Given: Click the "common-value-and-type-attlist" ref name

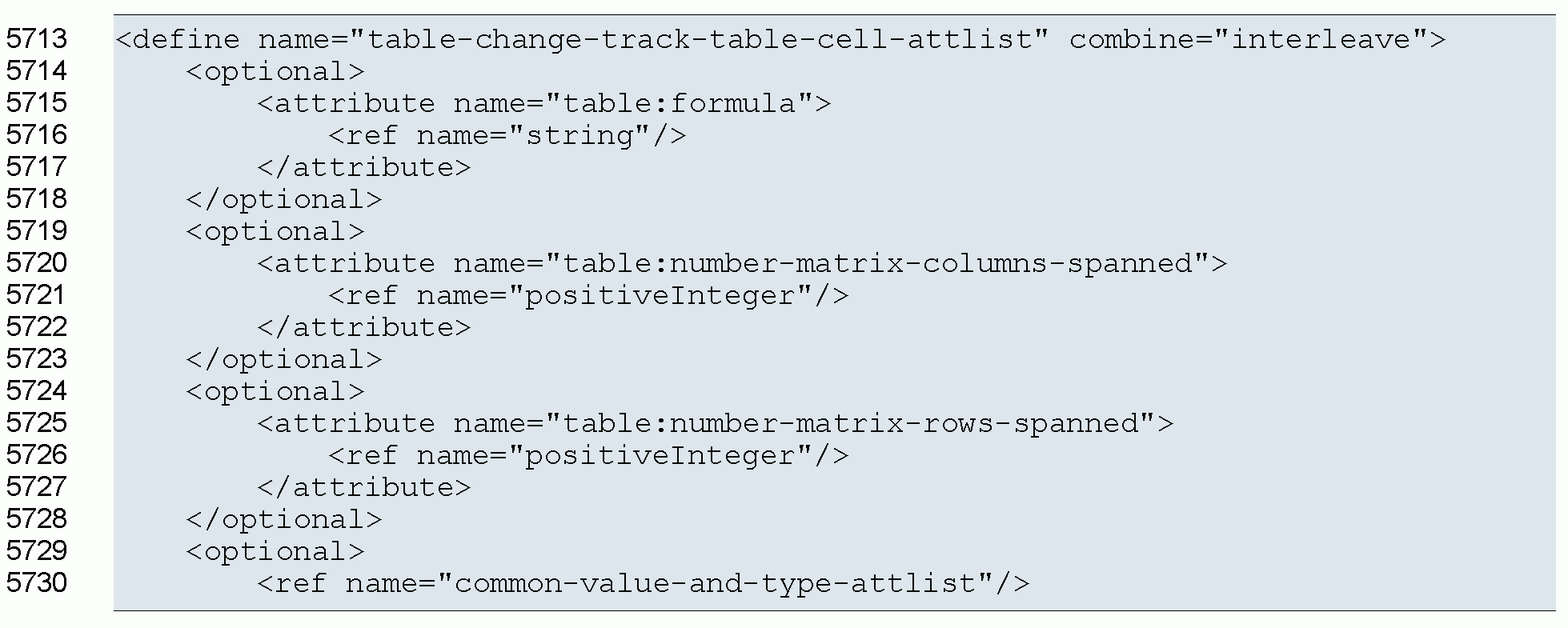Looking at the screenshot, I should click(x=716, y=583).
